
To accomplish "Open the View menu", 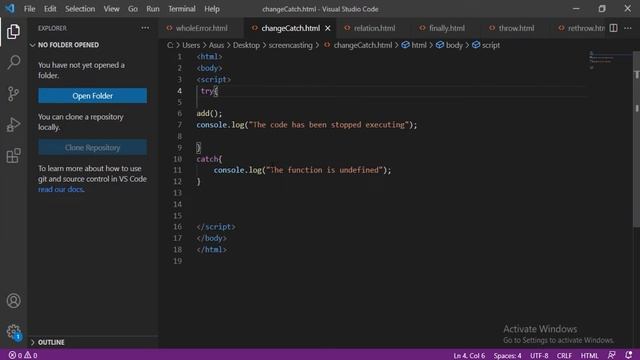I will click(111, 9).
